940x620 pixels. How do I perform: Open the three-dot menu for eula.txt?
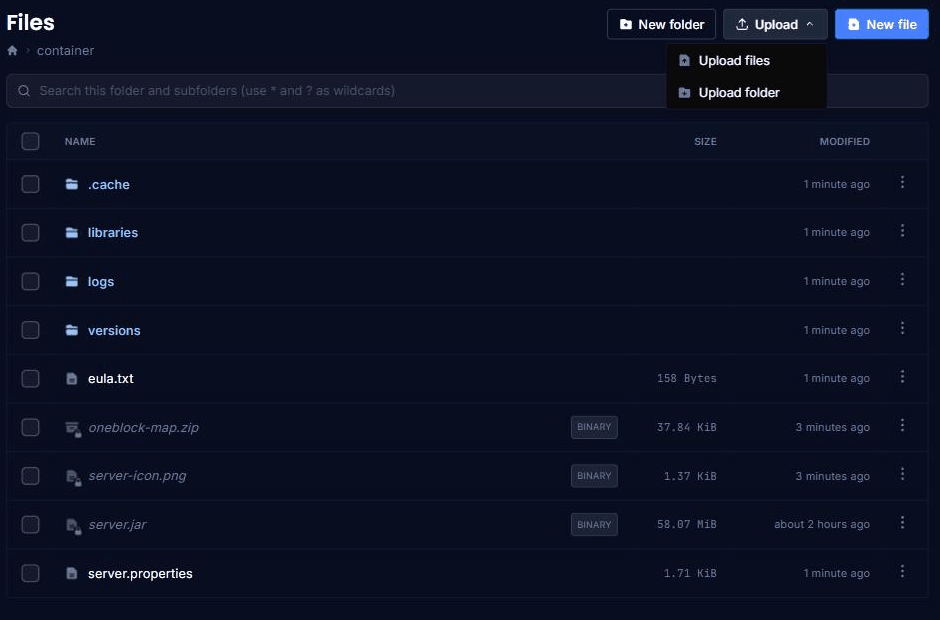902,377
